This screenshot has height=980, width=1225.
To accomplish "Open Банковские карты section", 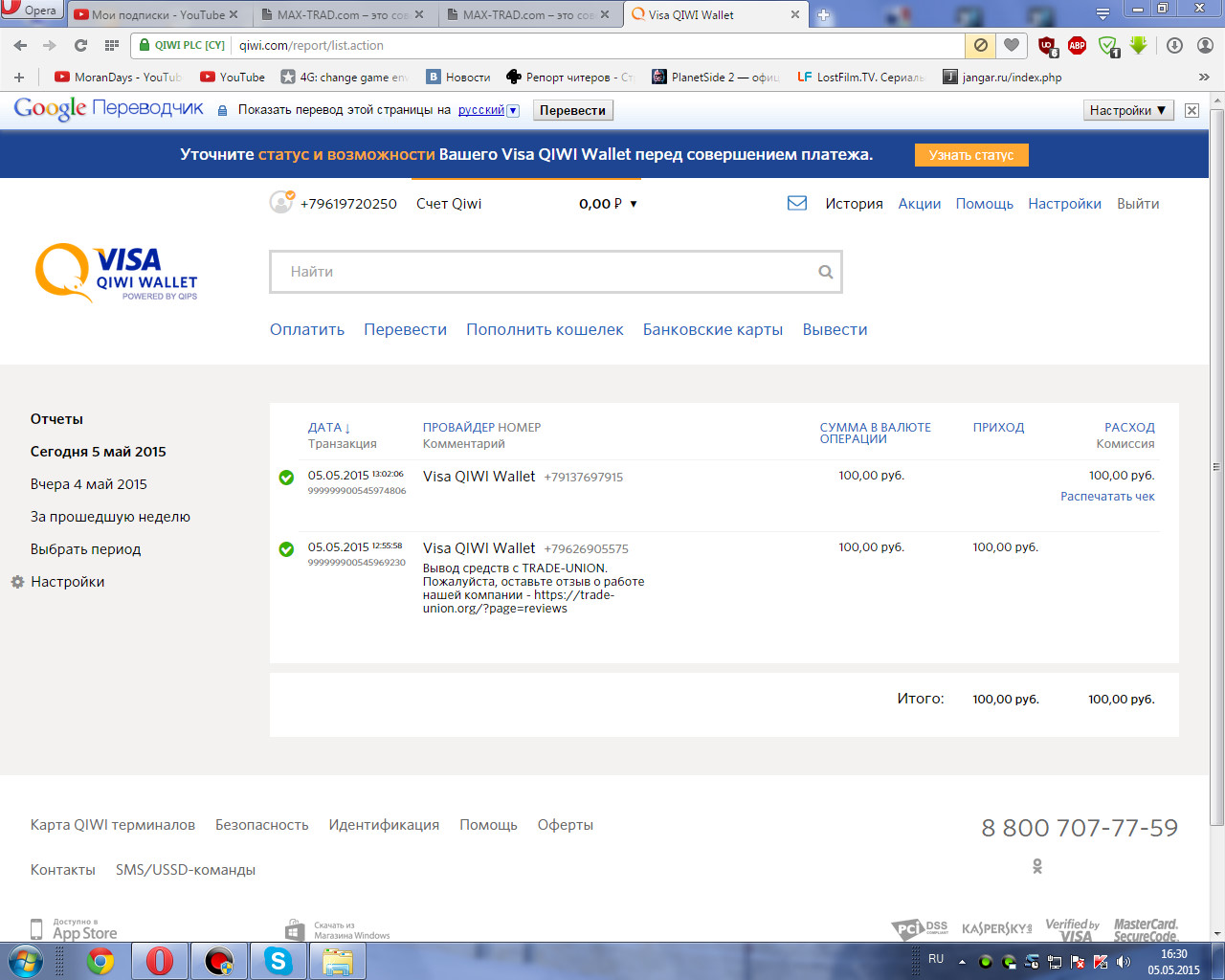I will click(x=713, y=329).
